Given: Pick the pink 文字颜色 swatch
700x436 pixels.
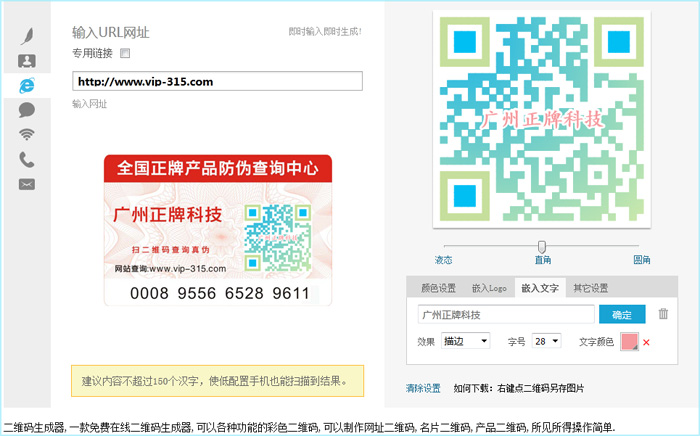Looking at the screenshot, I should point(629,342).
